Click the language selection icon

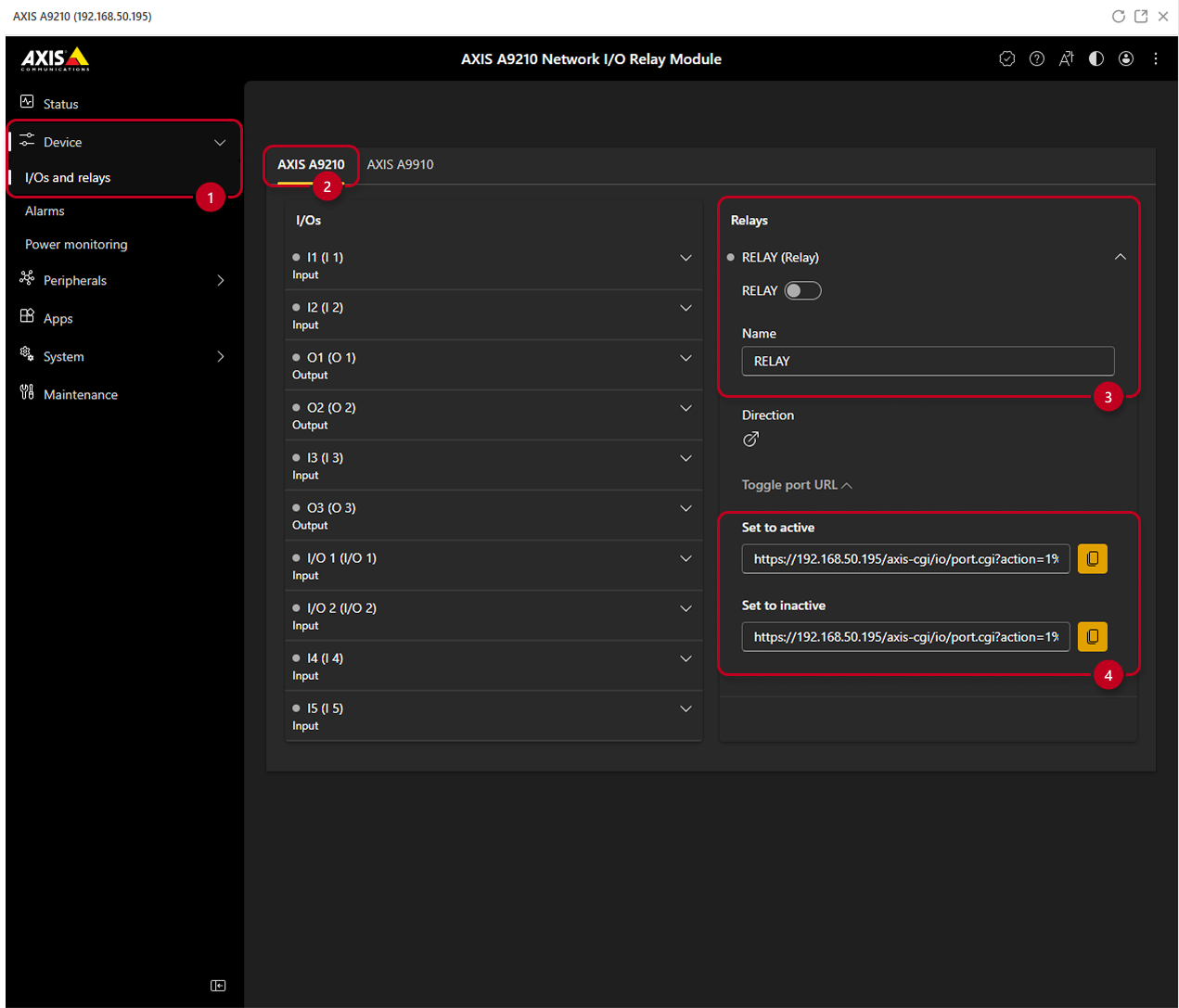[x=1067, y=58]
